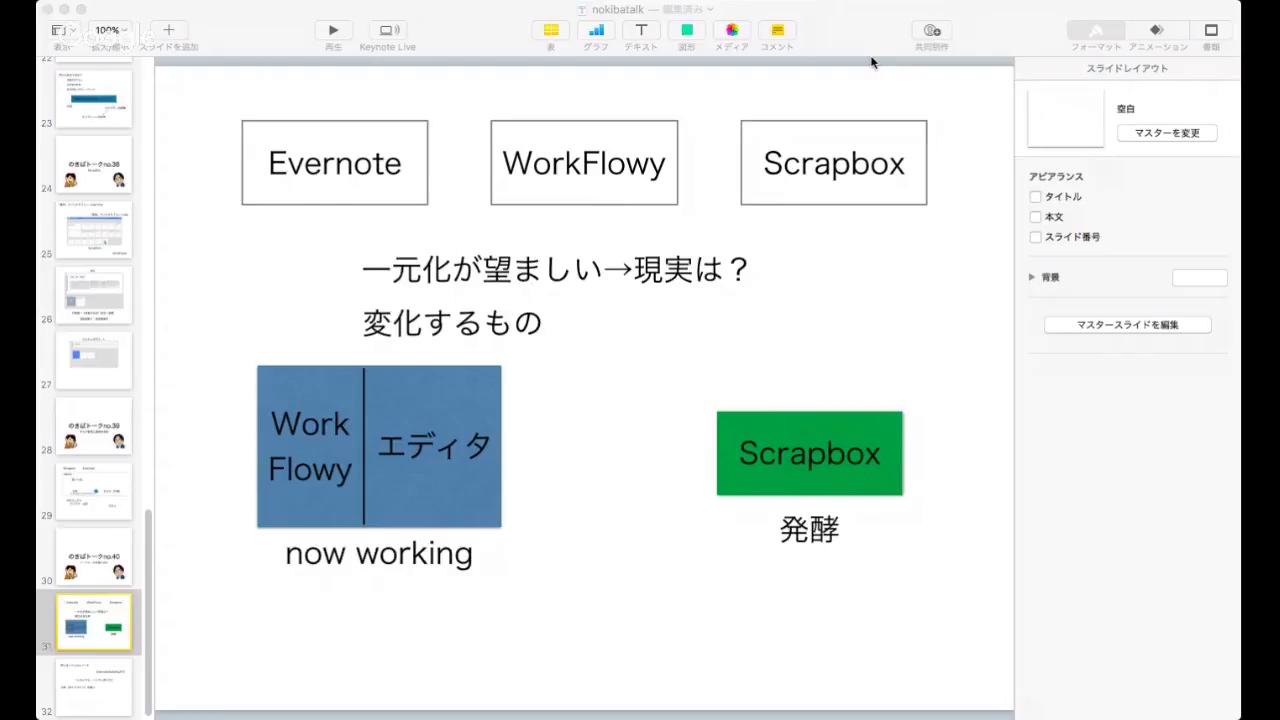Enable the タイトル checkbox
The width and height of the screenshot is (1280, 720).
(1035, 197)
